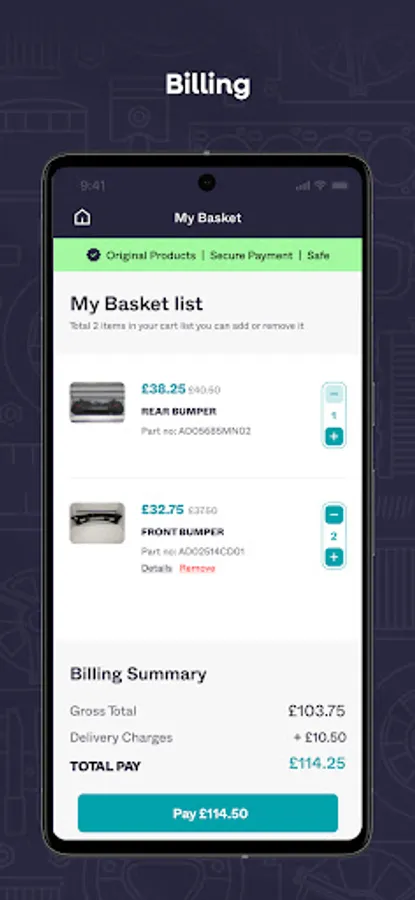Click the Pay £114.50 button
415x900 pixels.
[x=208, y=813]
